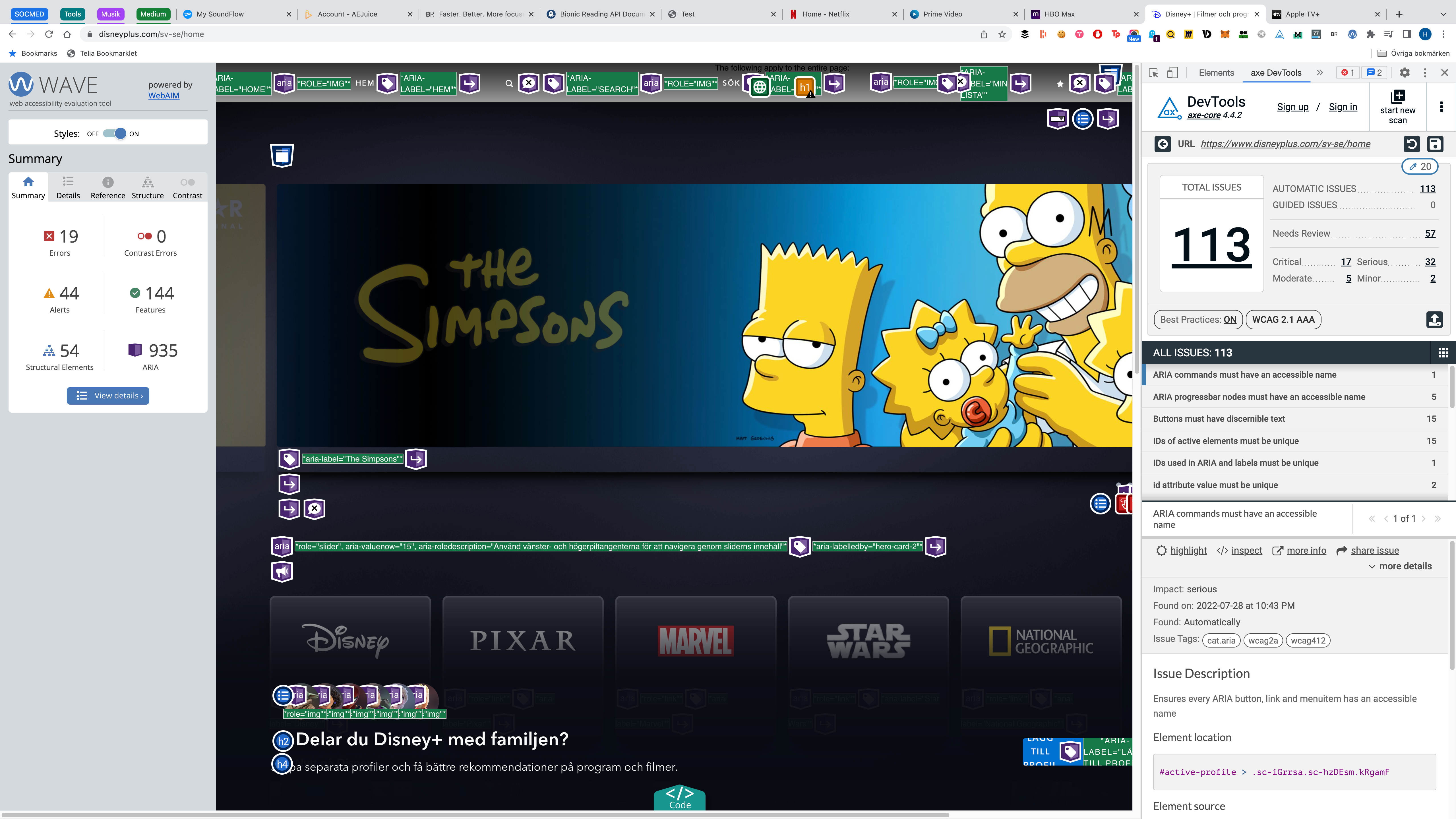Click the WAVE icon beside aria-label The Simpsons

289,459
